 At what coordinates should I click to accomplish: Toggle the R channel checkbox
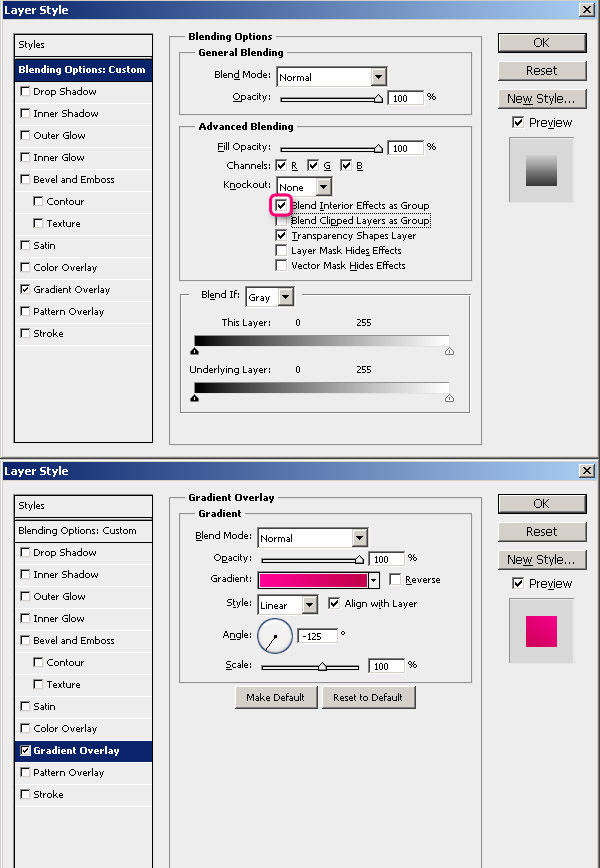(281, 165)
